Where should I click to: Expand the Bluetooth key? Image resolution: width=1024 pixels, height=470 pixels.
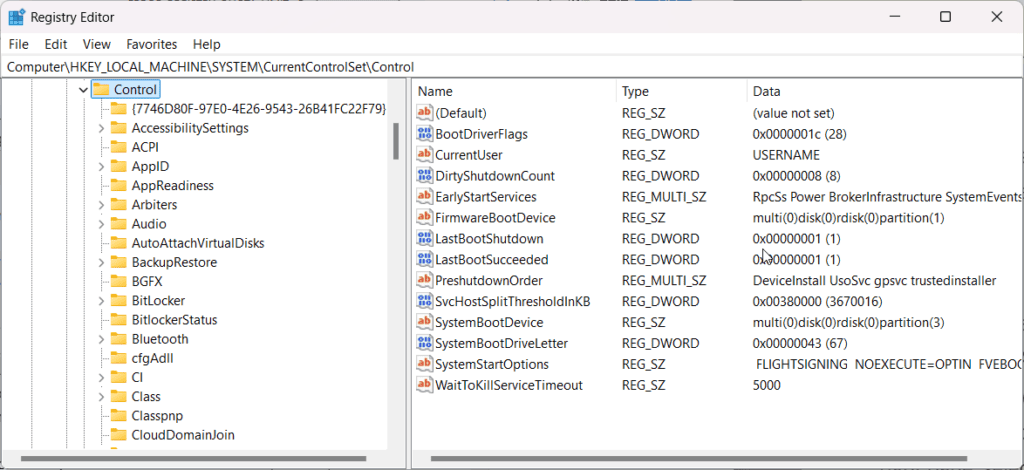(x=101, y=339)
